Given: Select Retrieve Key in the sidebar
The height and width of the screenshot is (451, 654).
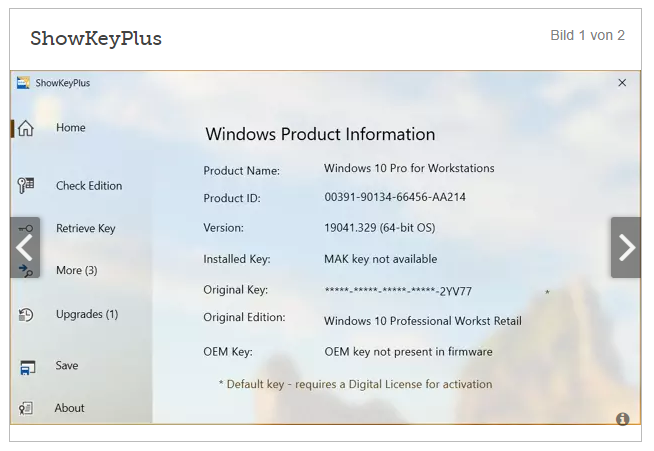Looking at the screenshot, I should 86,228.
